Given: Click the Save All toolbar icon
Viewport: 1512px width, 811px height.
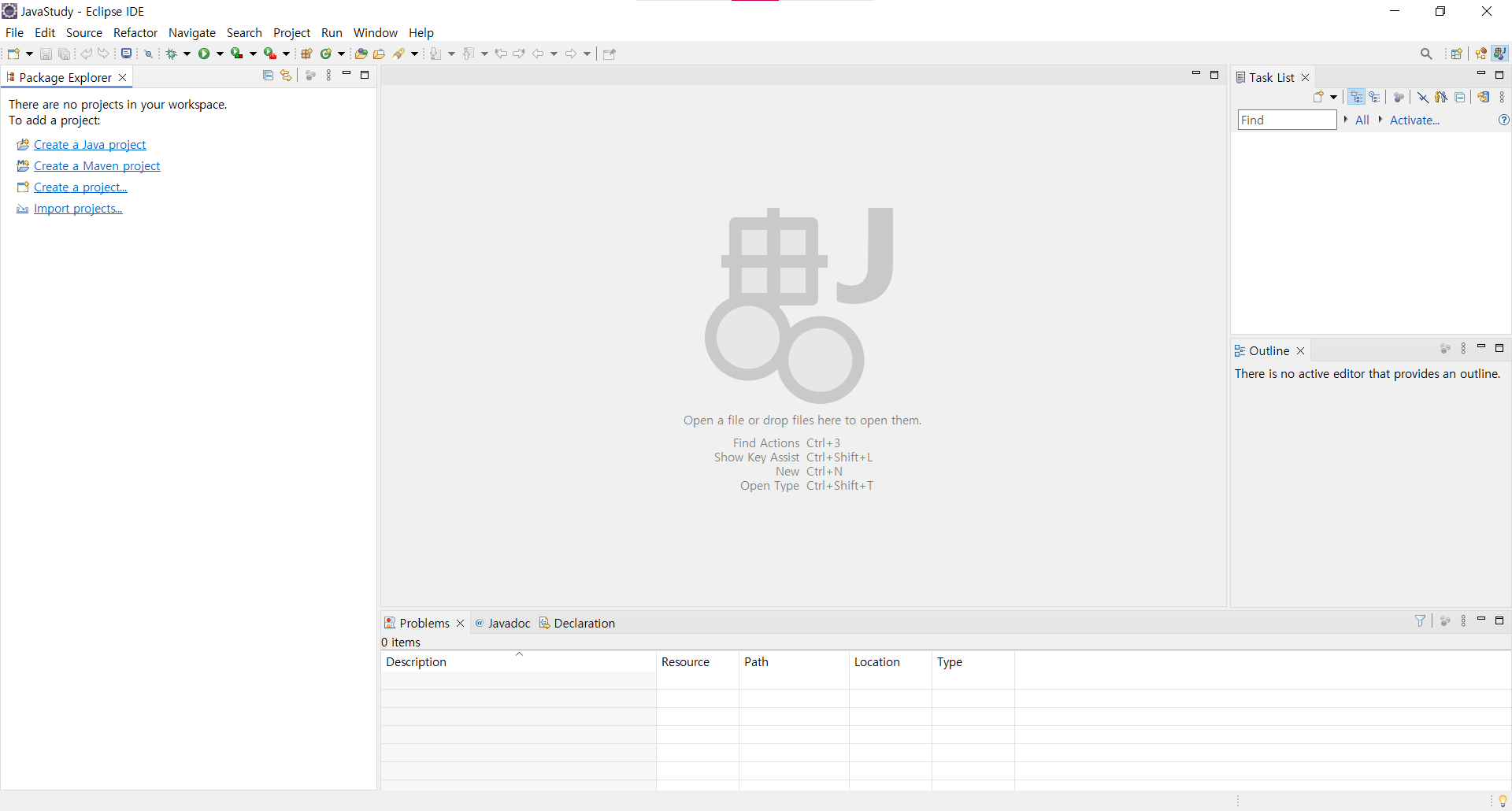Looking at the screenshot, I should click(65, 54).
